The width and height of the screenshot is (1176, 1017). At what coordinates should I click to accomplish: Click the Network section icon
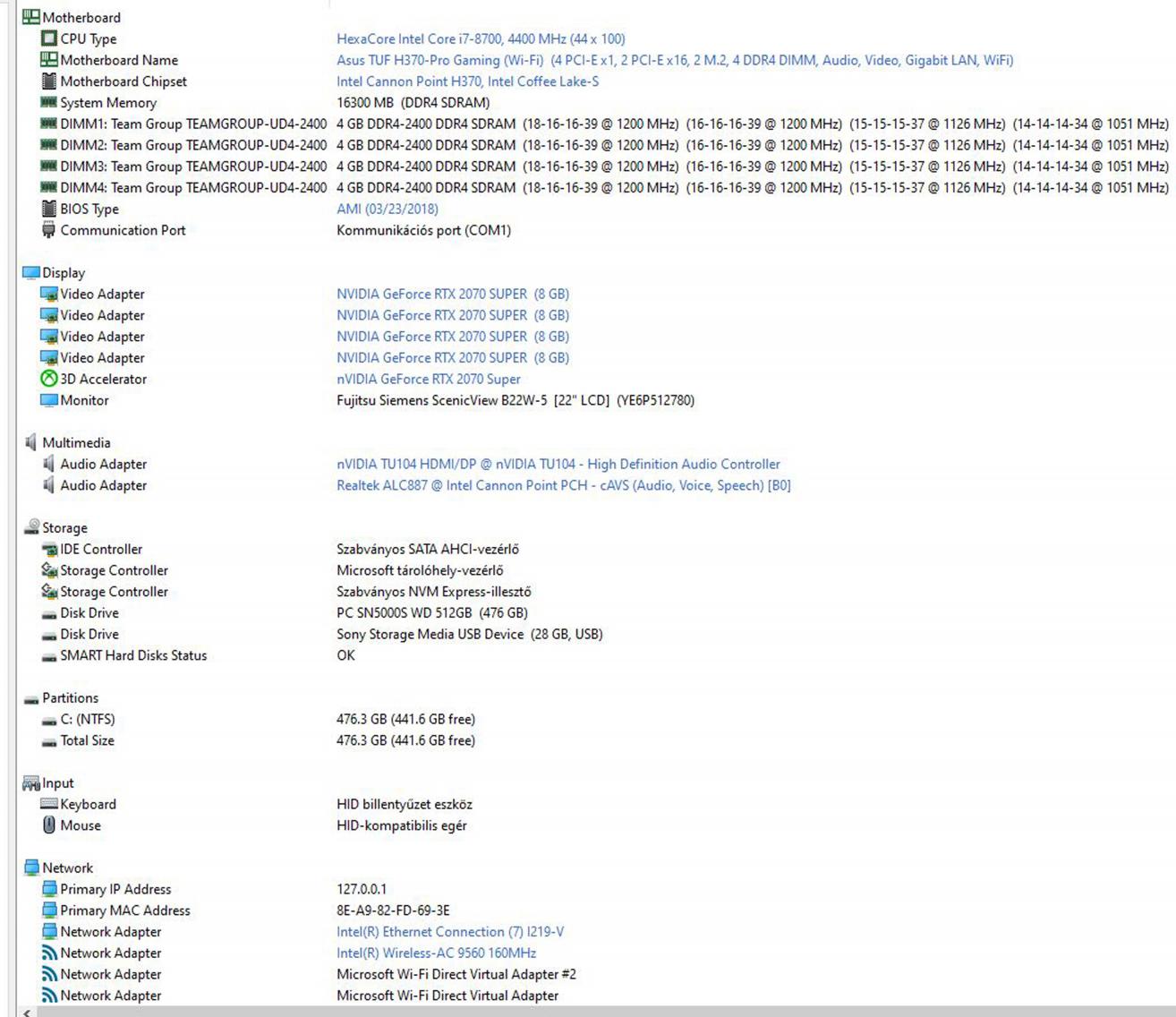[31, 867]
